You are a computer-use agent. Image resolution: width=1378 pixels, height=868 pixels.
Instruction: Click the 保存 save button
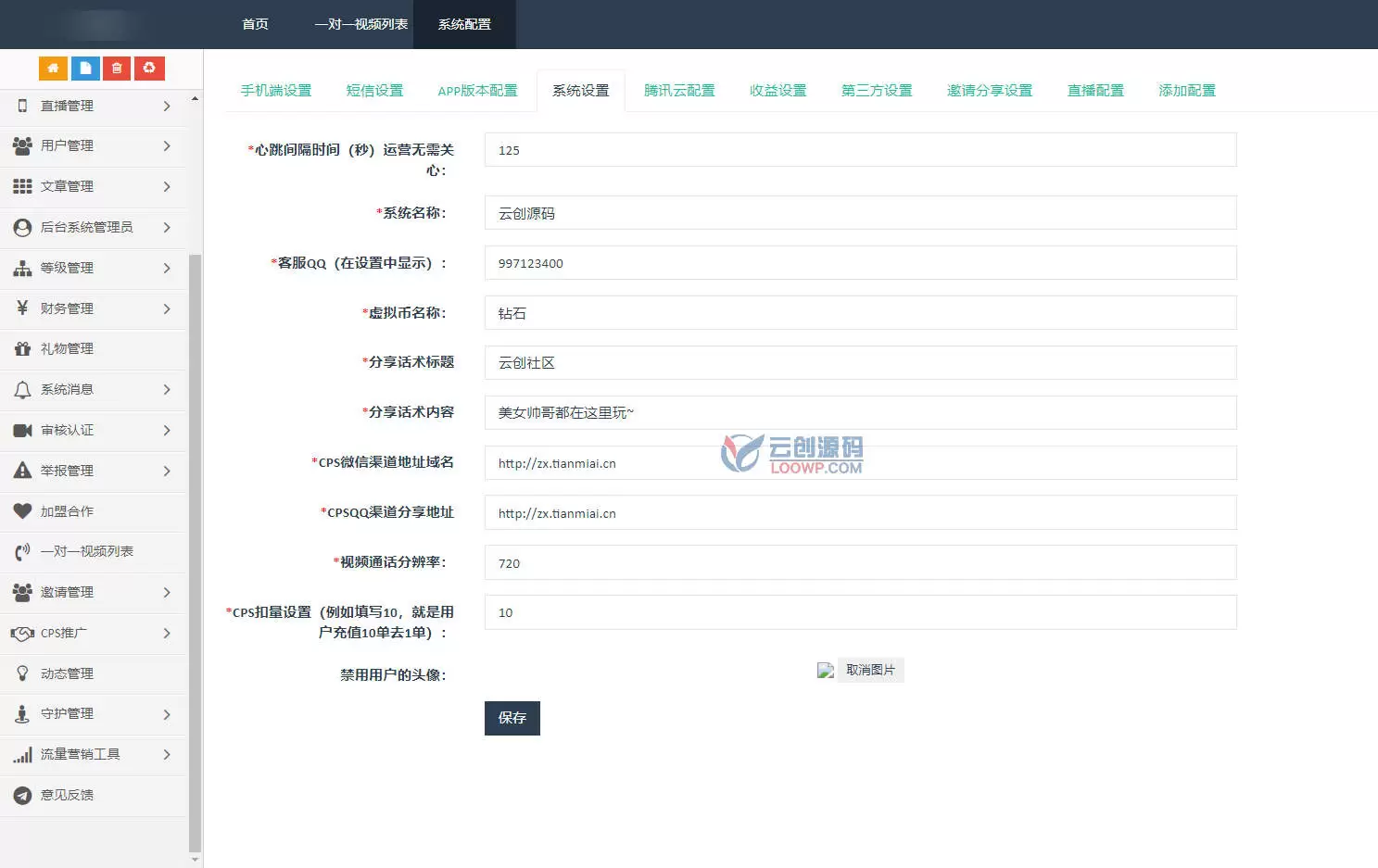(512, 718)
